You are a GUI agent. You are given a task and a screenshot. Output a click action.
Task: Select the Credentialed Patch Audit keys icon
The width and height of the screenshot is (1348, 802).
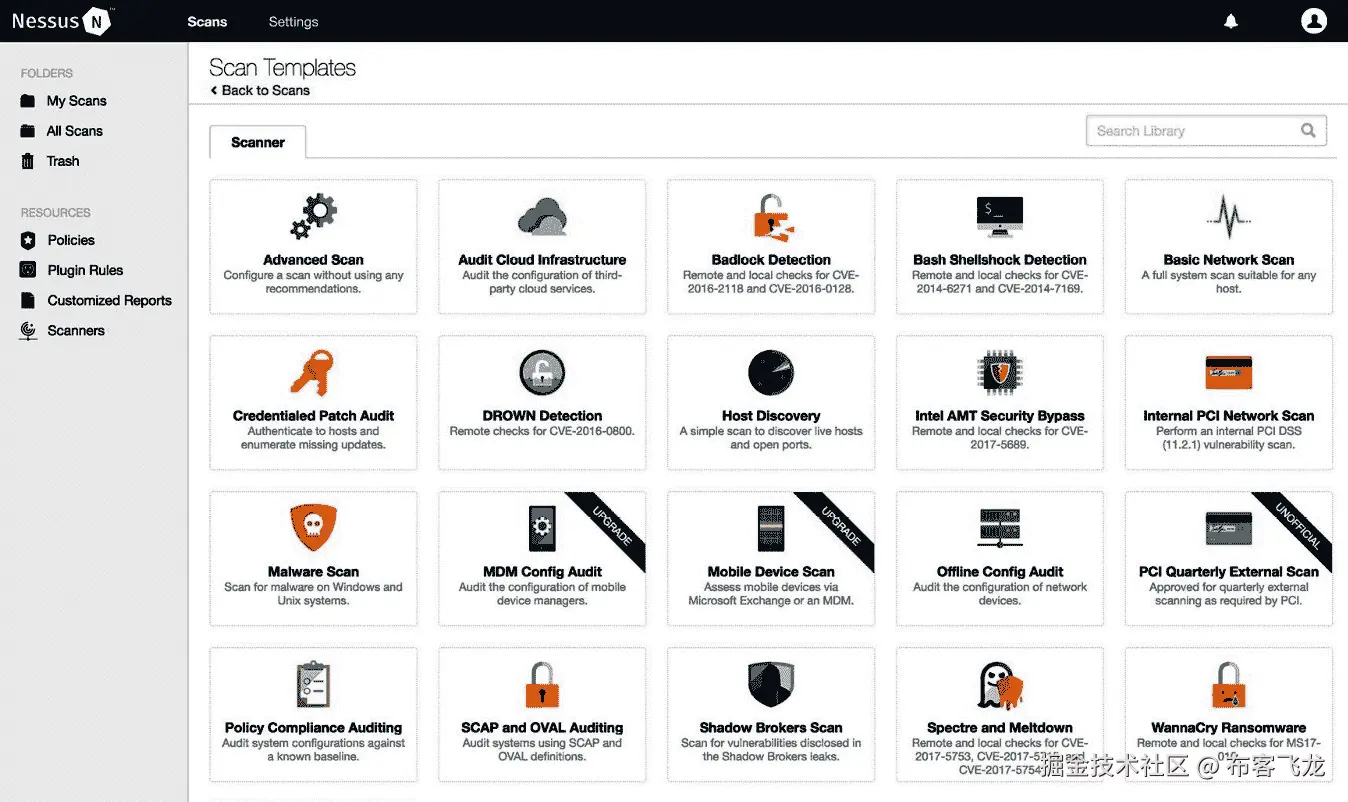[313, 373]
